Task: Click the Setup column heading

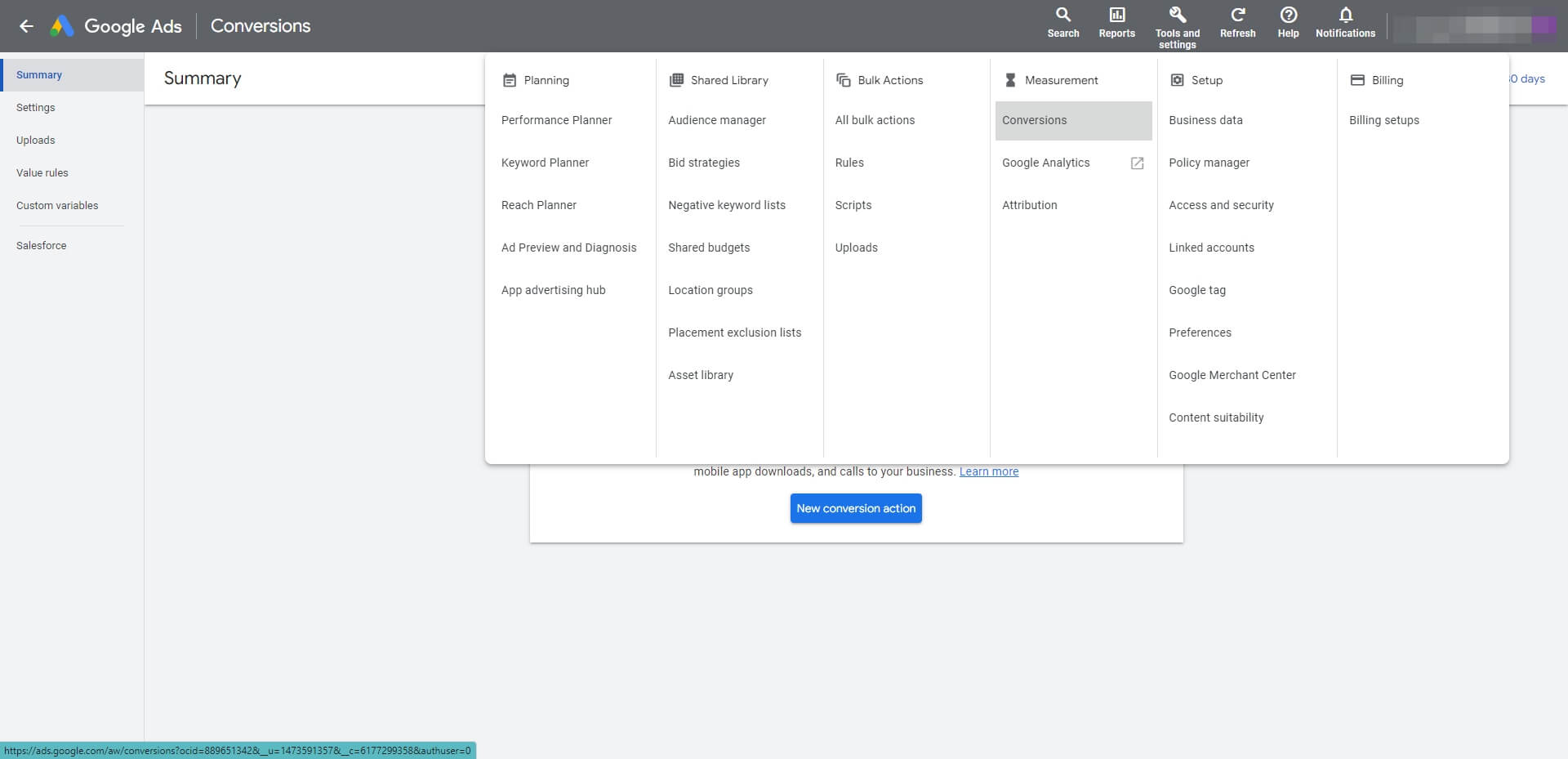Action: pyautogui.click(x=1207, y=80)
